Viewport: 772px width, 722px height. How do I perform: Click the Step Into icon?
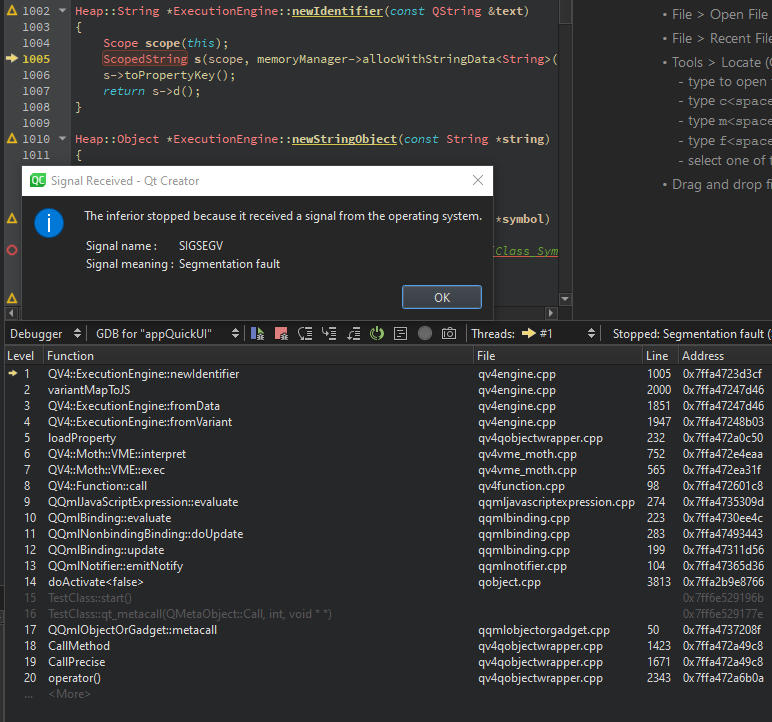(329, 334)
